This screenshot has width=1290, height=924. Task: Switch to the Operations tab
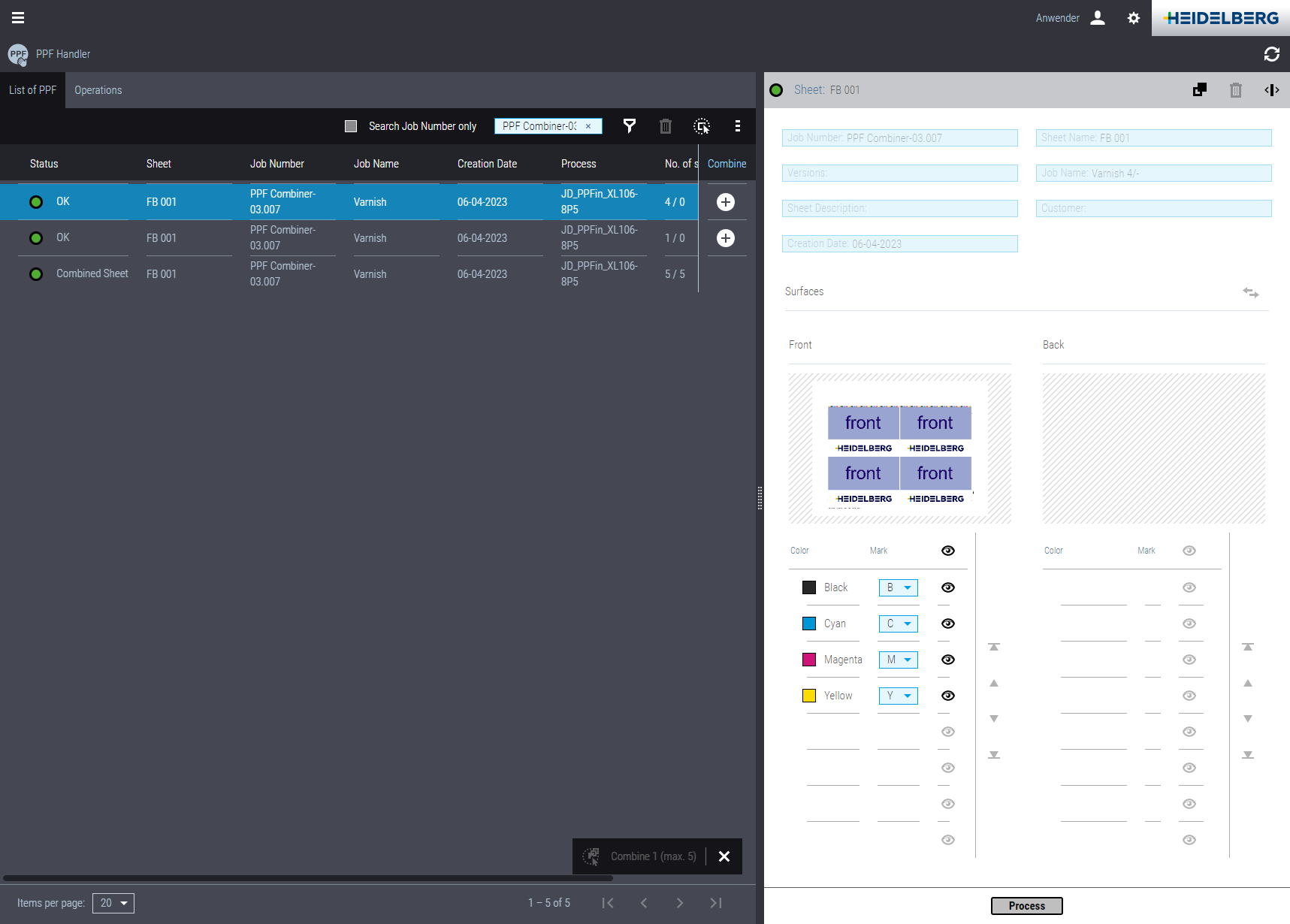coord(98,90)
